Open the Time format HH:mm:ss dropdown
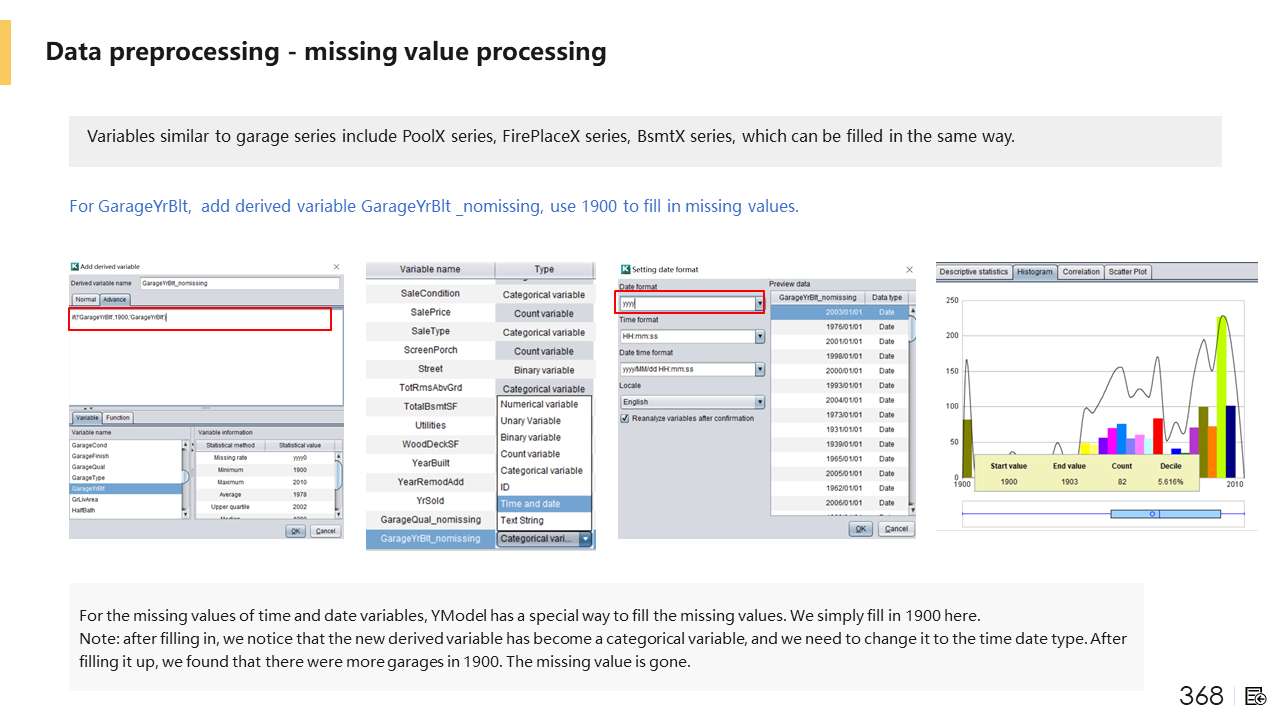This screenshot has height=720, width=1280. (760, 337)
